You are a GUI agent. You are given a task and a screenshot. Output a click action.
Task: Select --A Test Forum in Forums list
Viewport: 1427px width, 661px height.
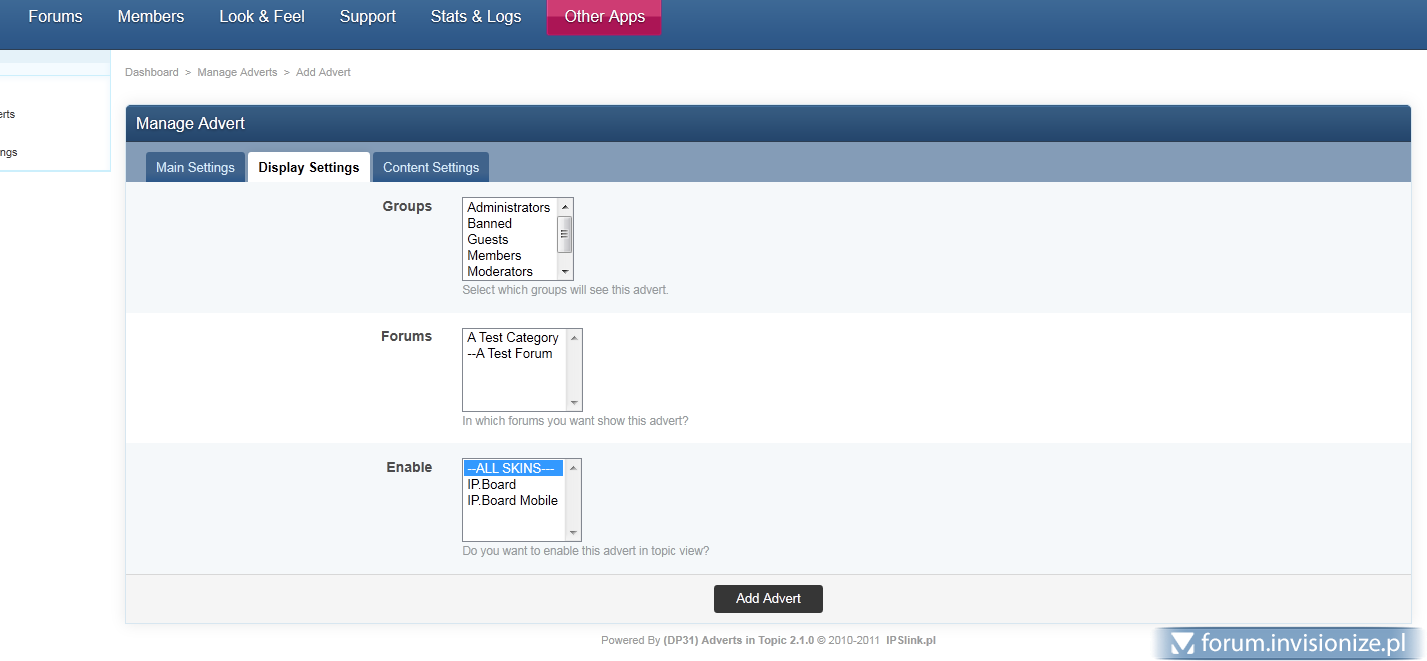tap(510, 354)
